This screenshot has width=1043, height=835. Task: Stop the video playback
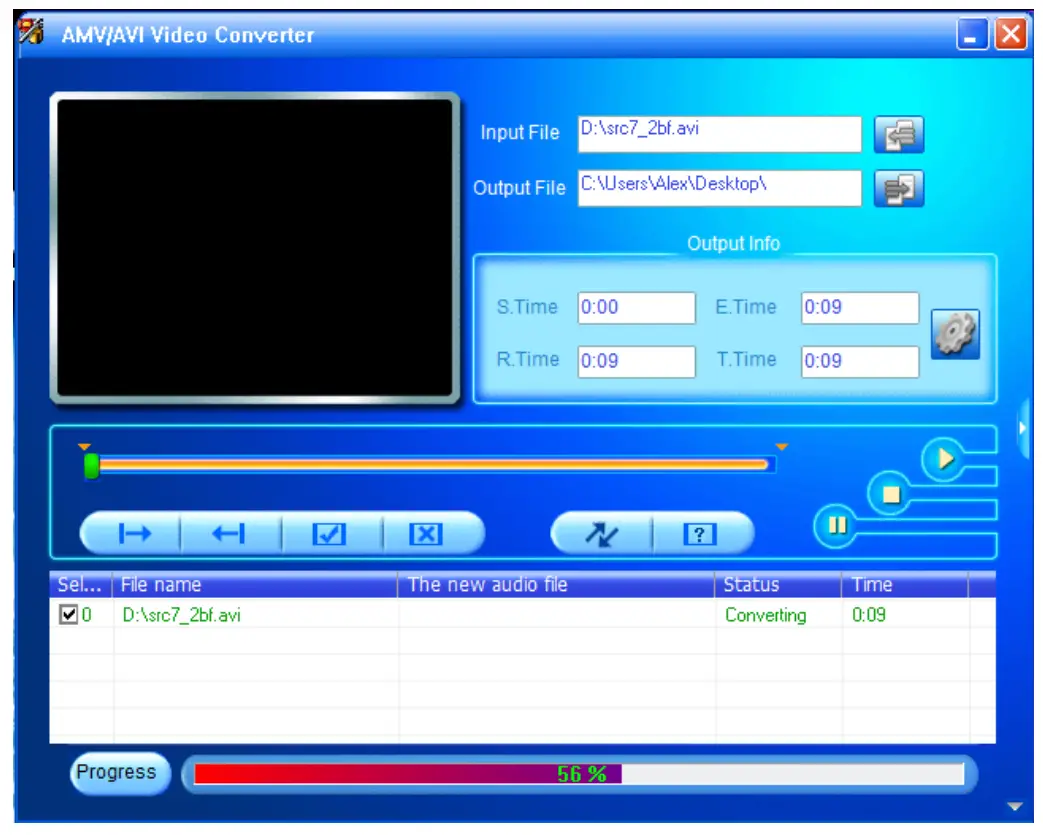(x=890, y=494)
